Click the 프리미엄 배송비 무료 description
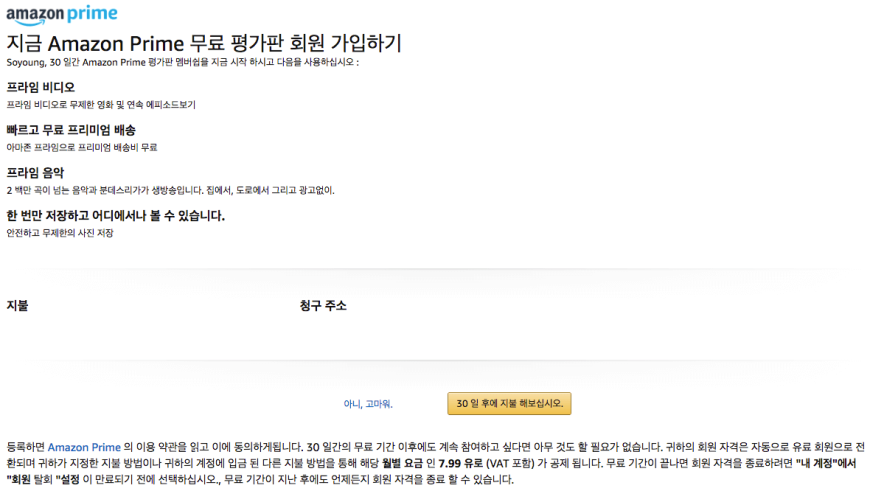This screenshot has width=870, height=491. pyautogui.click(x=82, y=147)
